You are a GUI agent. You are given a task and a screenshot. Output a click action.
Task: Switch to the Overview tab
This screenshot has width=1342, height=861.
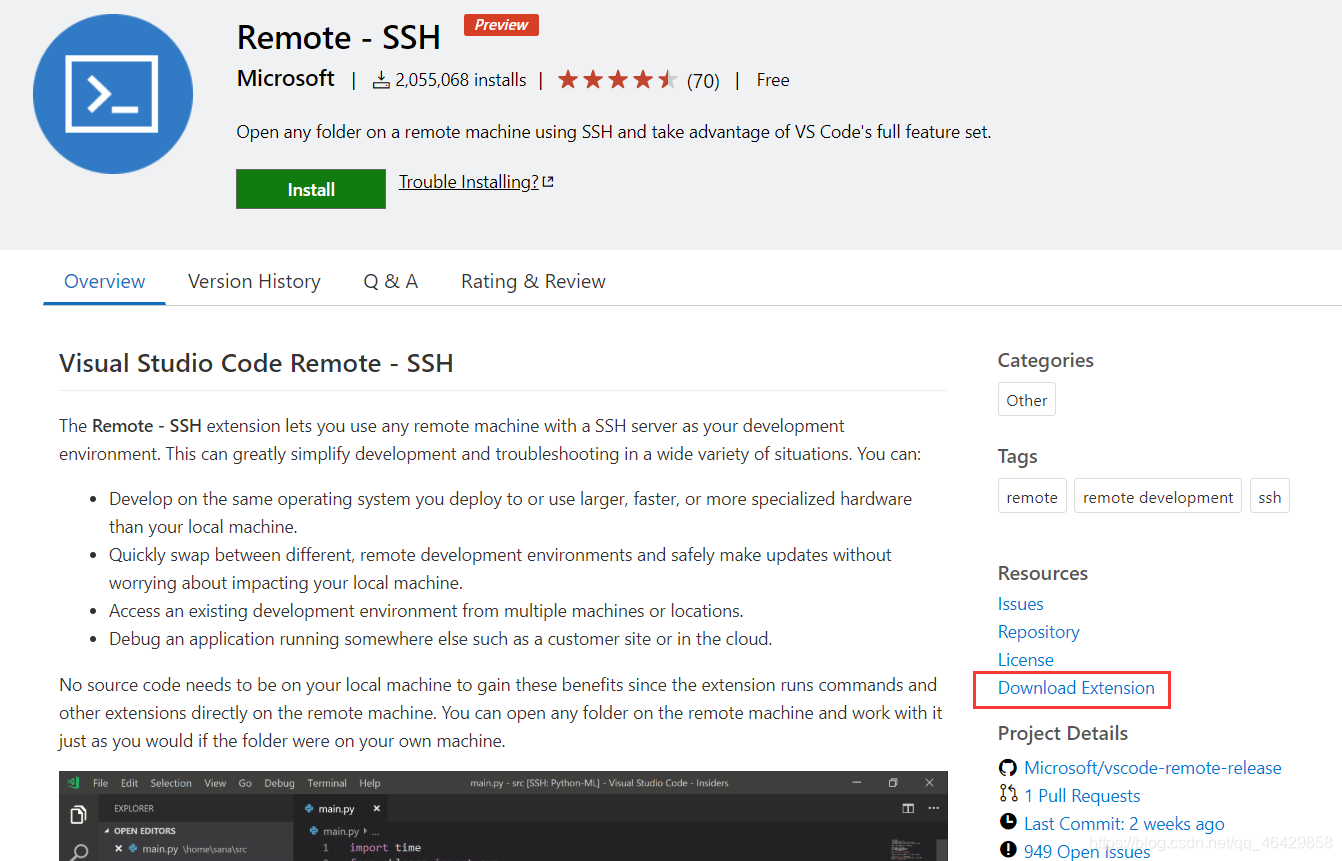coord(105,281)
